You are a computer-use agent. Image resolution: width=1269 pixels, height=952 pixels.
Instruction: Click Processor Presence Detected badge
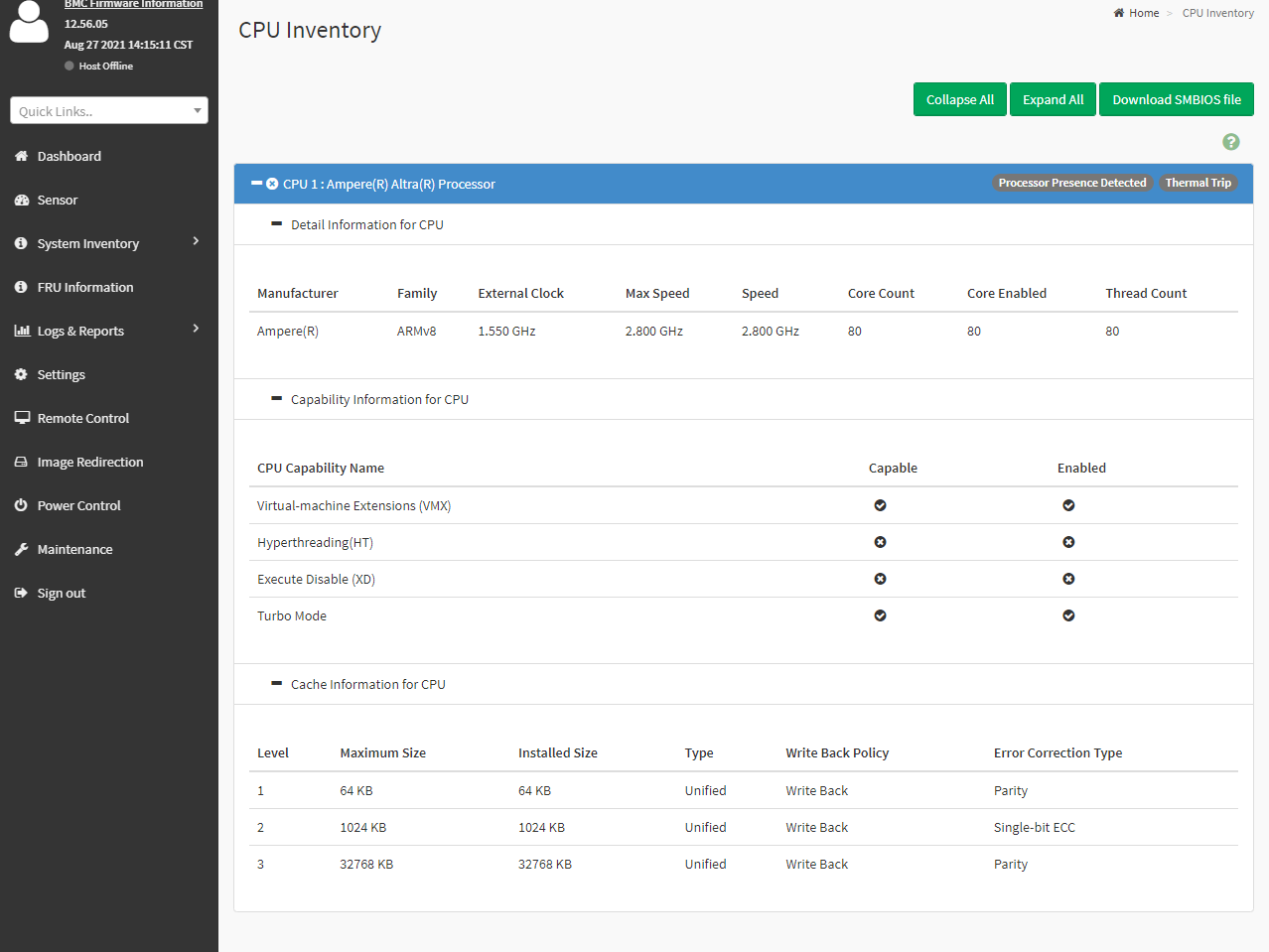pyautogui.click(x=1072, y=183)
